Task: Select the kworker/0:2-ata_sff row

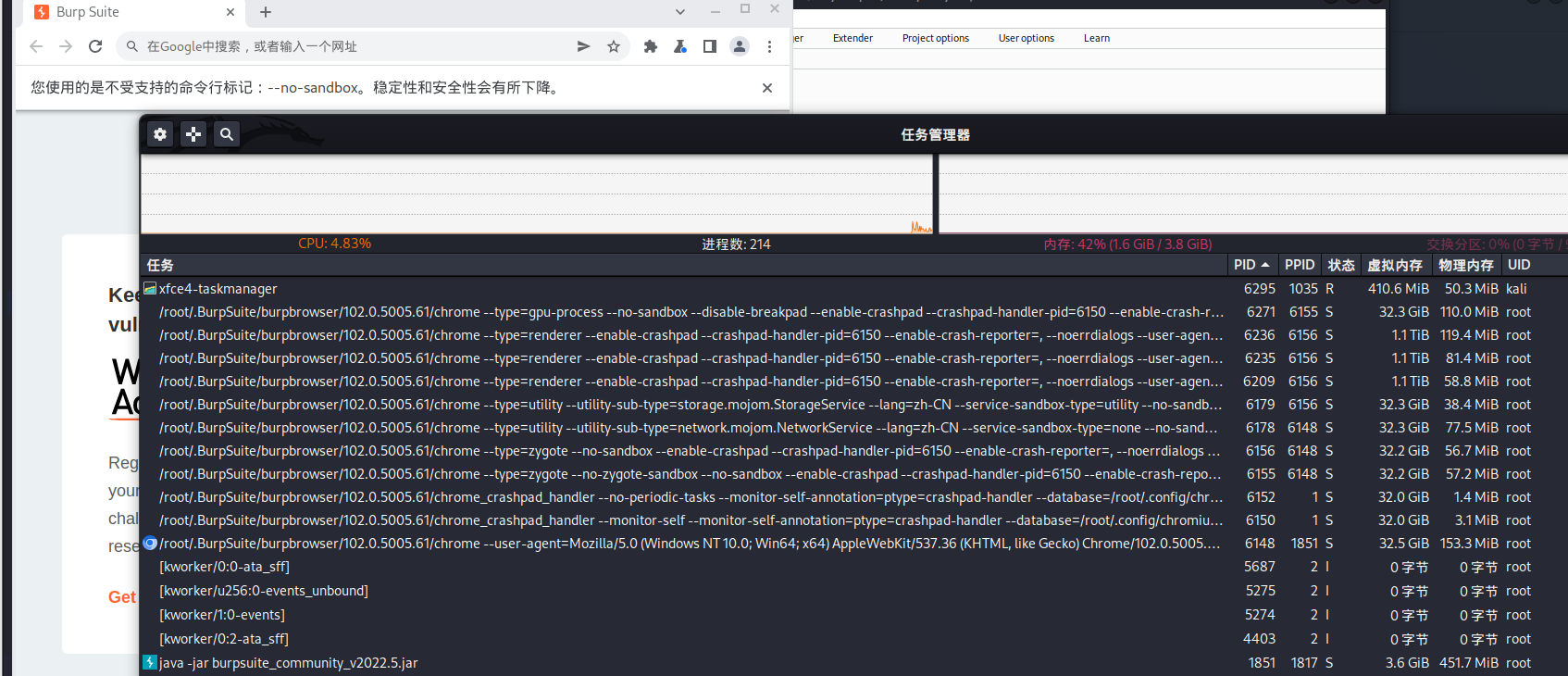Action: tap(854, 639)
